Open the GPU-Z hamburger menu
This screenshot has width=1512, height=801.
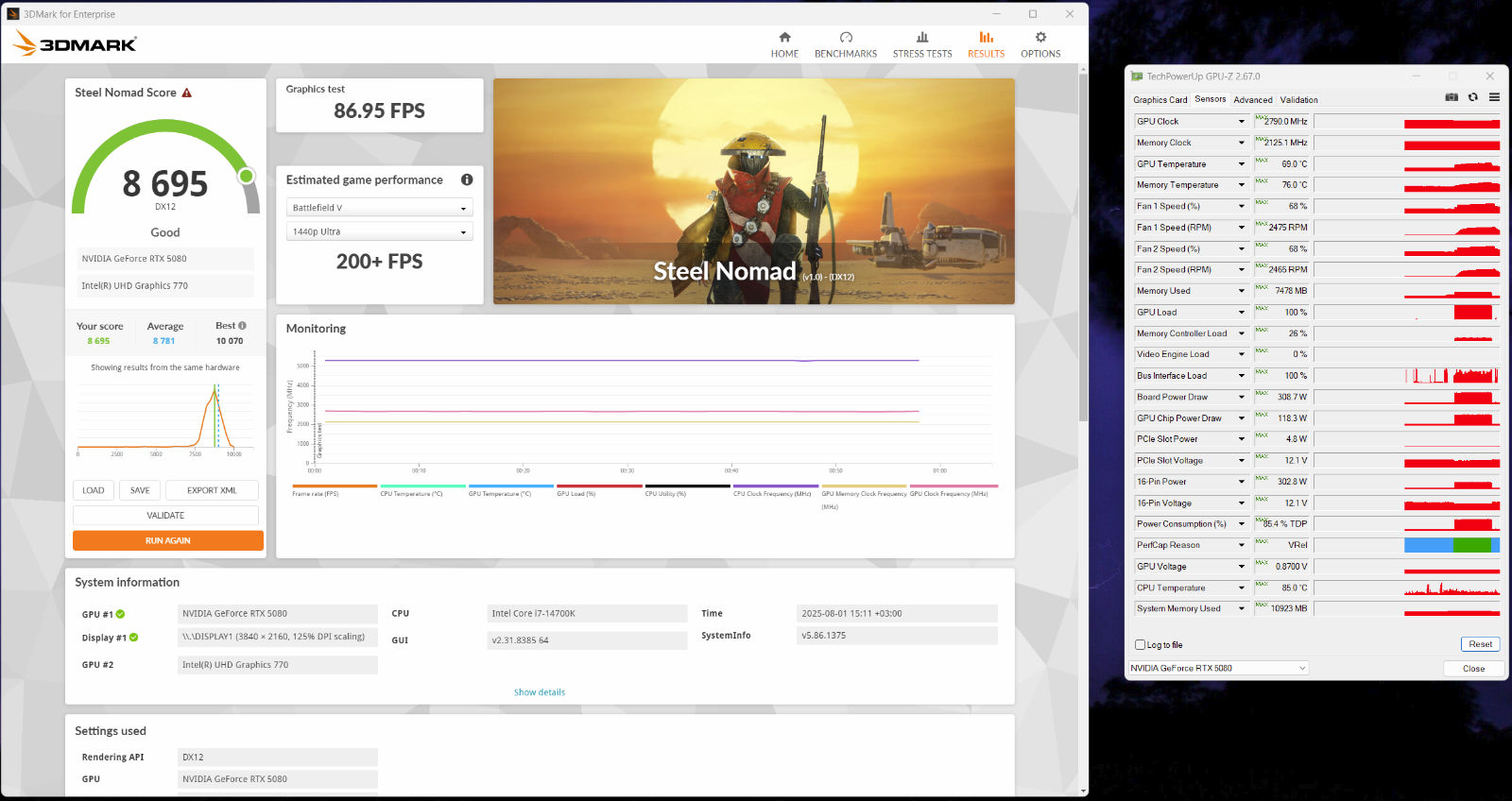(1494, 97)
